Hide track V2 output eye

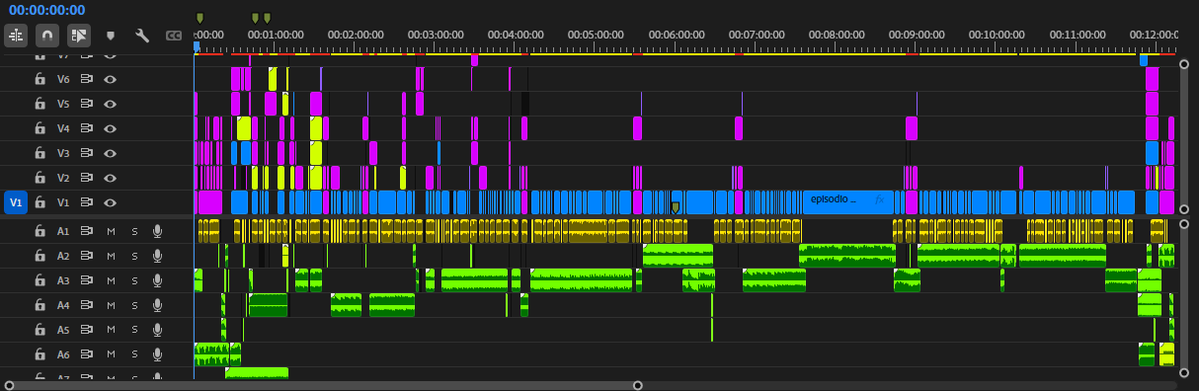[110, 178]
